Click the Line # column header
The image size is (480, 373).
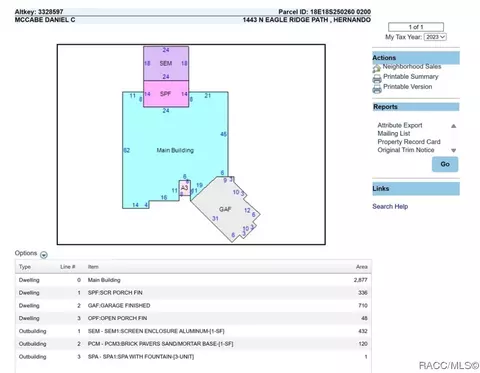point(68,267)
